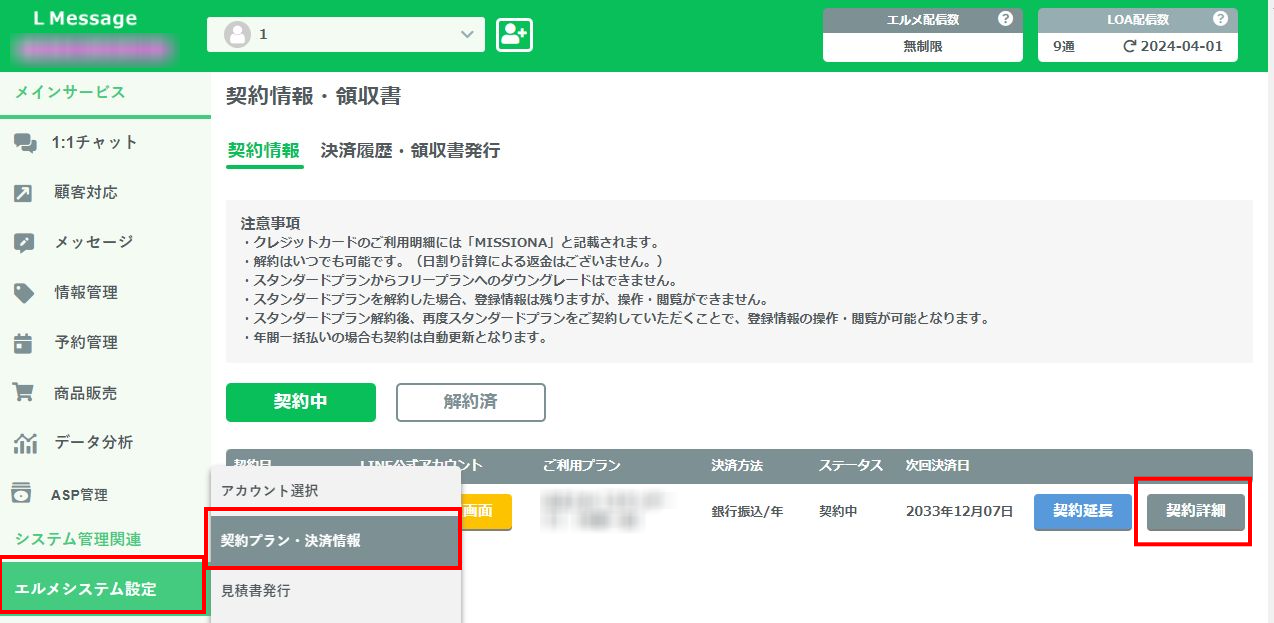Image resolution: width=1274 pixels, height=623 pixels.
Task: Click the reservation management calendar icon
Action: (24, 343)
